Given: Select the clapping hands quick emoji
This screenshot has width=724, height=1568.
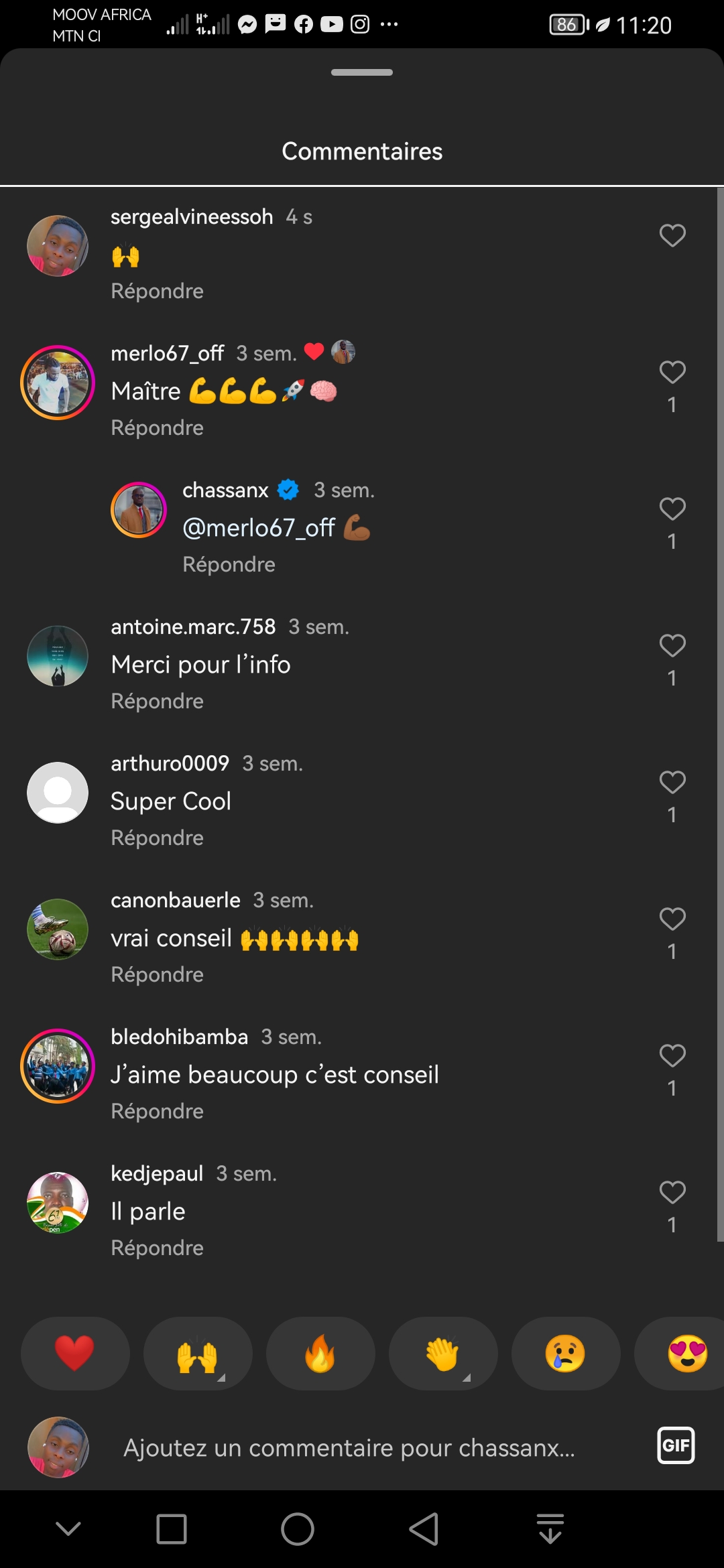Looking at the screenshot, I should 443,1353.
